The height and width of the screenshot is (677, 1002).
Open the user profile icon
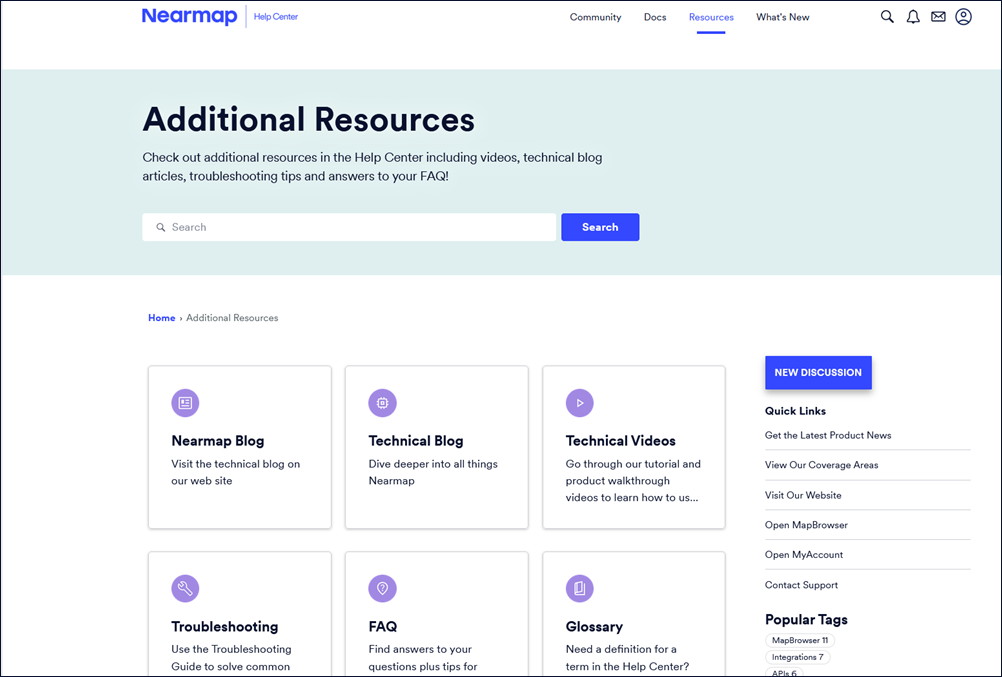coord(964,17)
